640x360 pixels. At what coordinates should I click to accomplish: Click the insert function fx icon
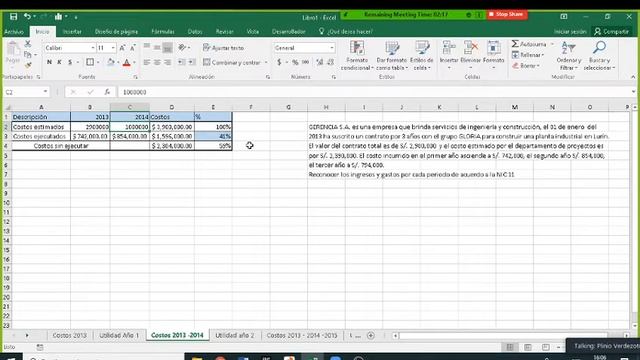click(x=107, y=92)
